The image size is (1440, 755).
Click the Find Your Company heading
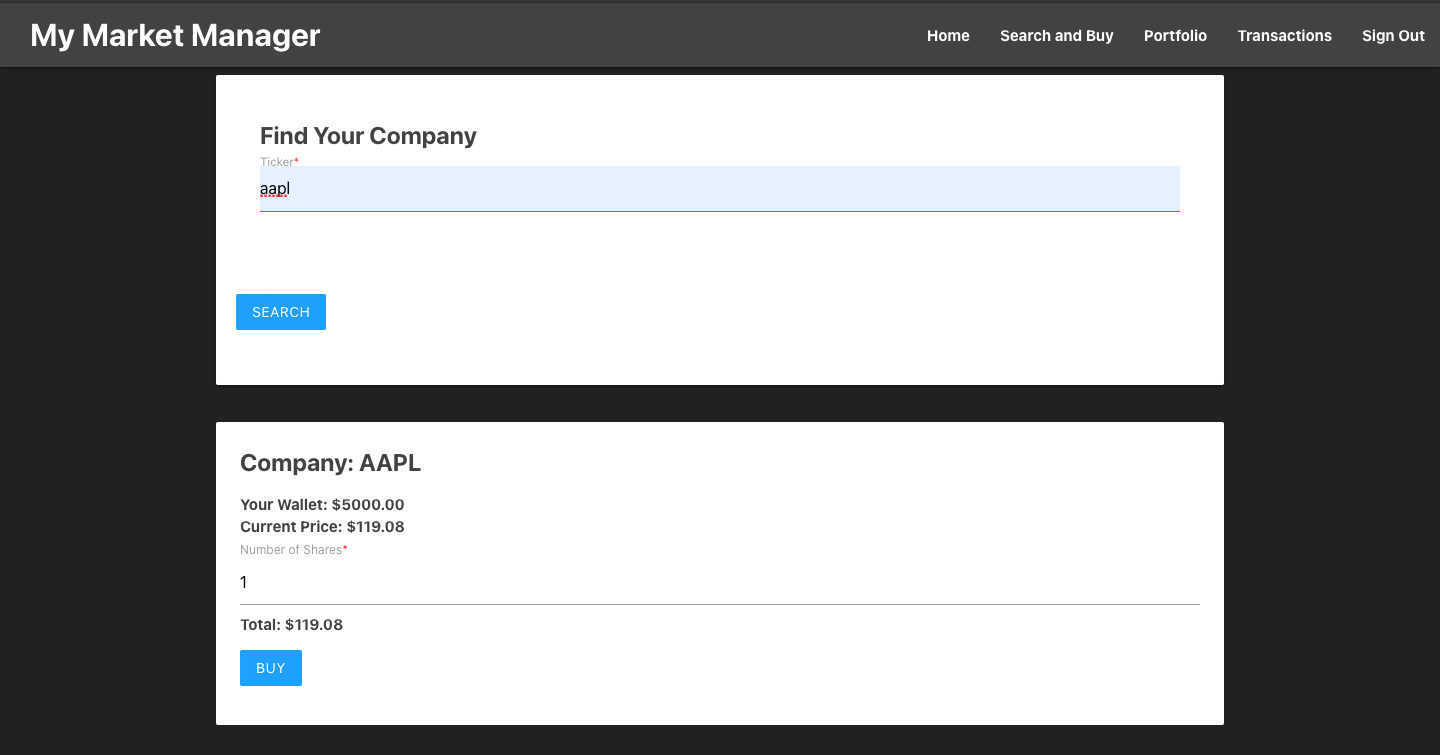pyautogui.click(x=368, y=136)
